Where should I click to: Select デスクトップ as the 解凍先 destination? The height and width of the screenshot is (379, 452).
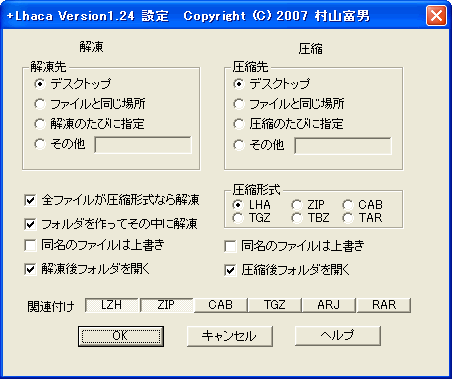40,84
